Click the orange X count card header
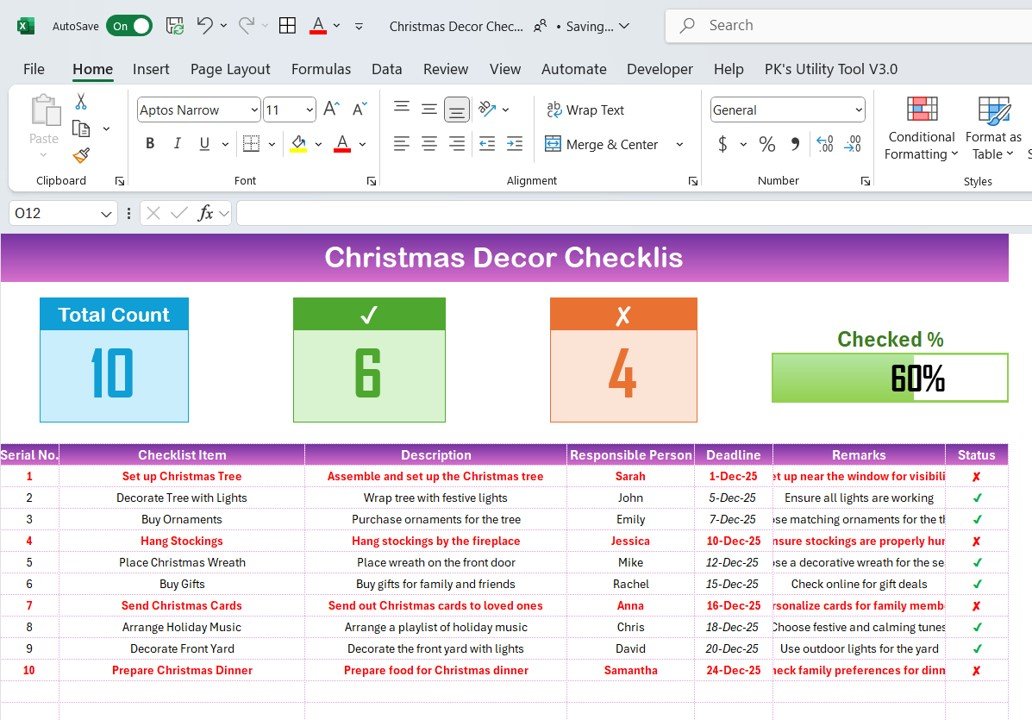Screen dimensions: 1032x720 [623, 314]
